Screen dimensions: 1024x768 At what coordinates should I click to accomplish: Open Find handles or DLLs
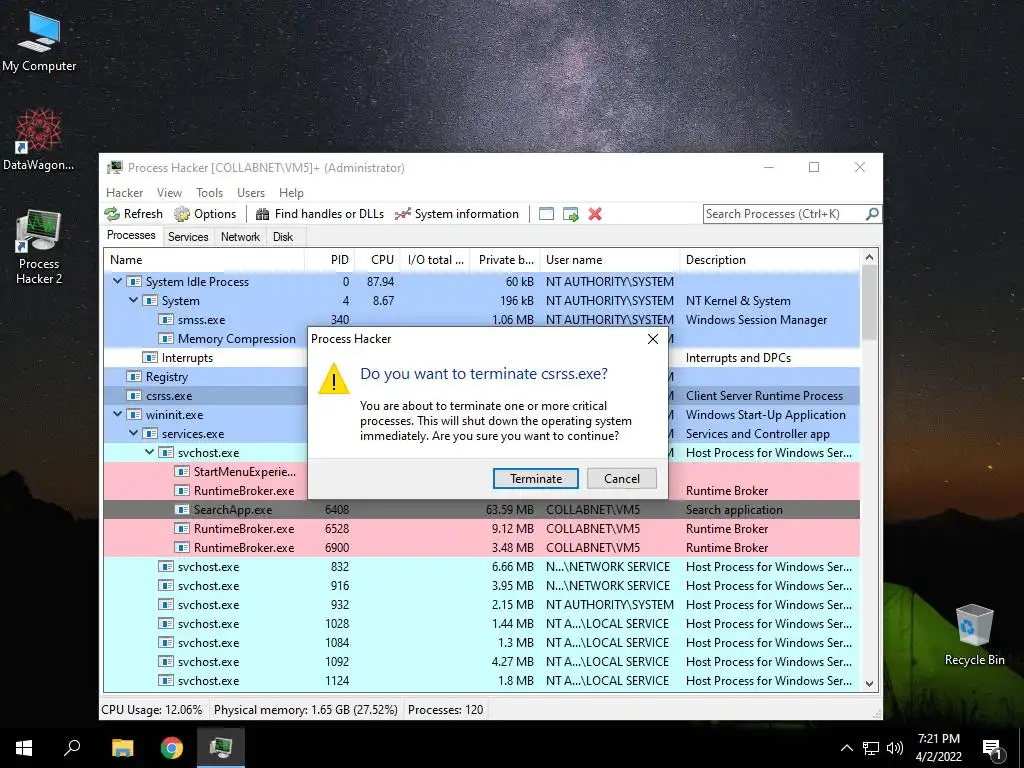319,214
